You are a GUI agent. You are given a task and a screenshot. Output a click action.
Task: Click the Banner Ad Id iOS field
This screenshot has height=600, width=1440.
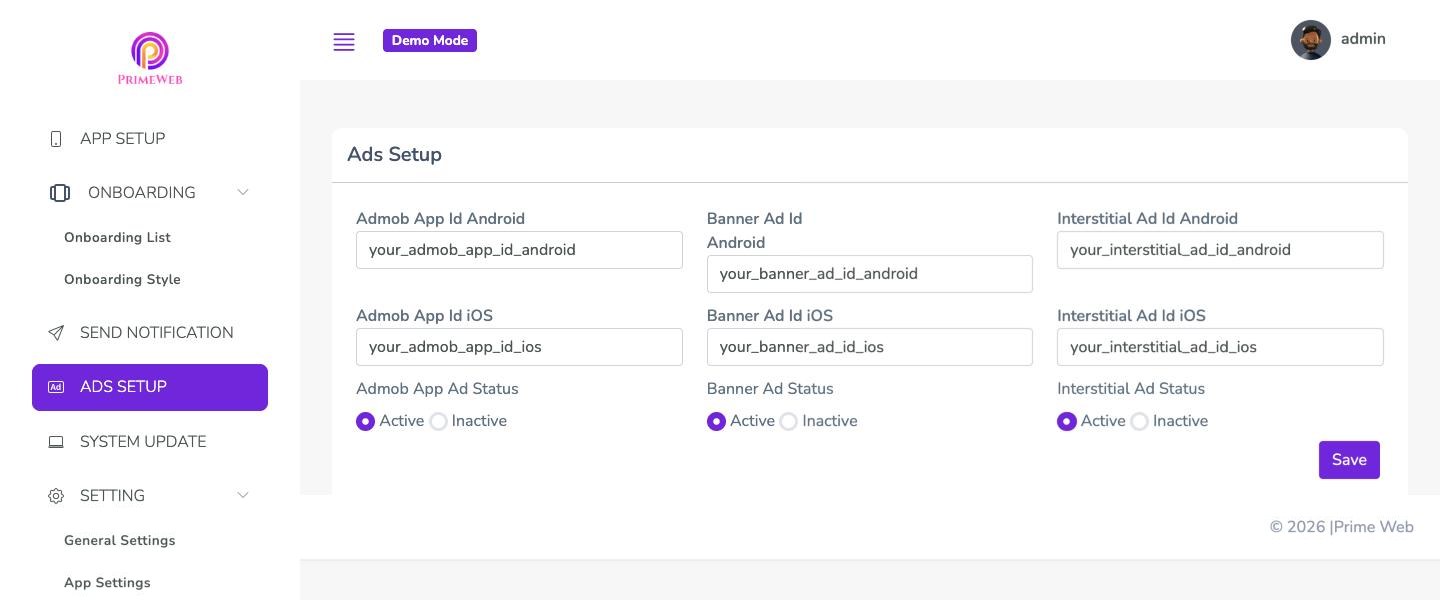pyautogui.click(x=870, y=347)
